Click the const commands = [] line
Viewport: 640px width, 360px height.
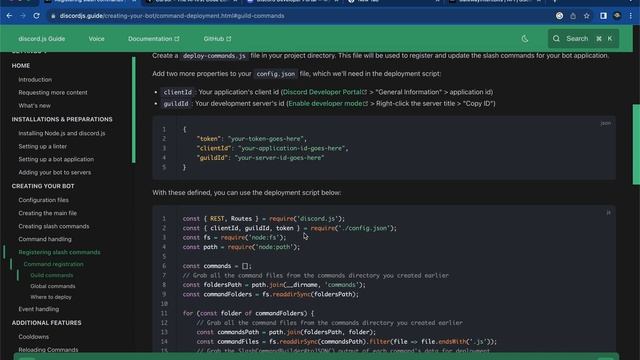click(x=217, y=266)
